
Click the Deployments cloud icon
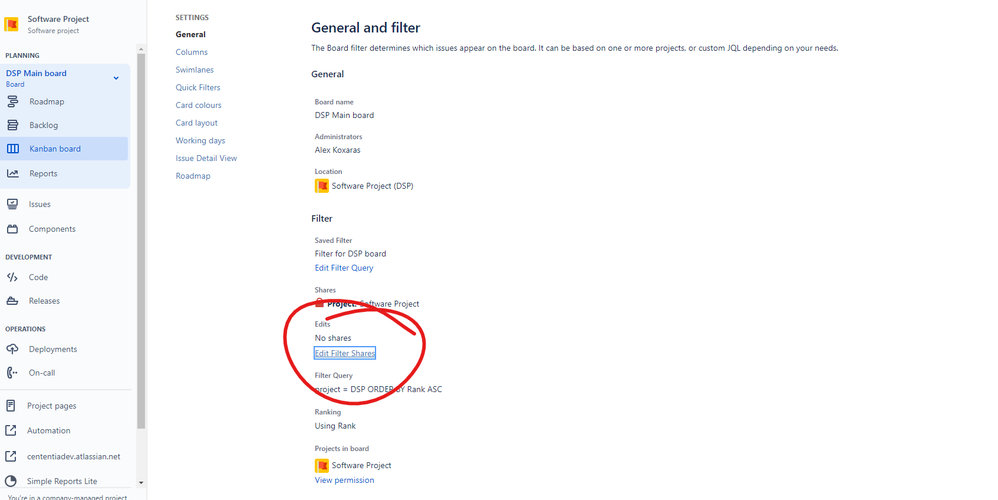(x=12, y=349)
